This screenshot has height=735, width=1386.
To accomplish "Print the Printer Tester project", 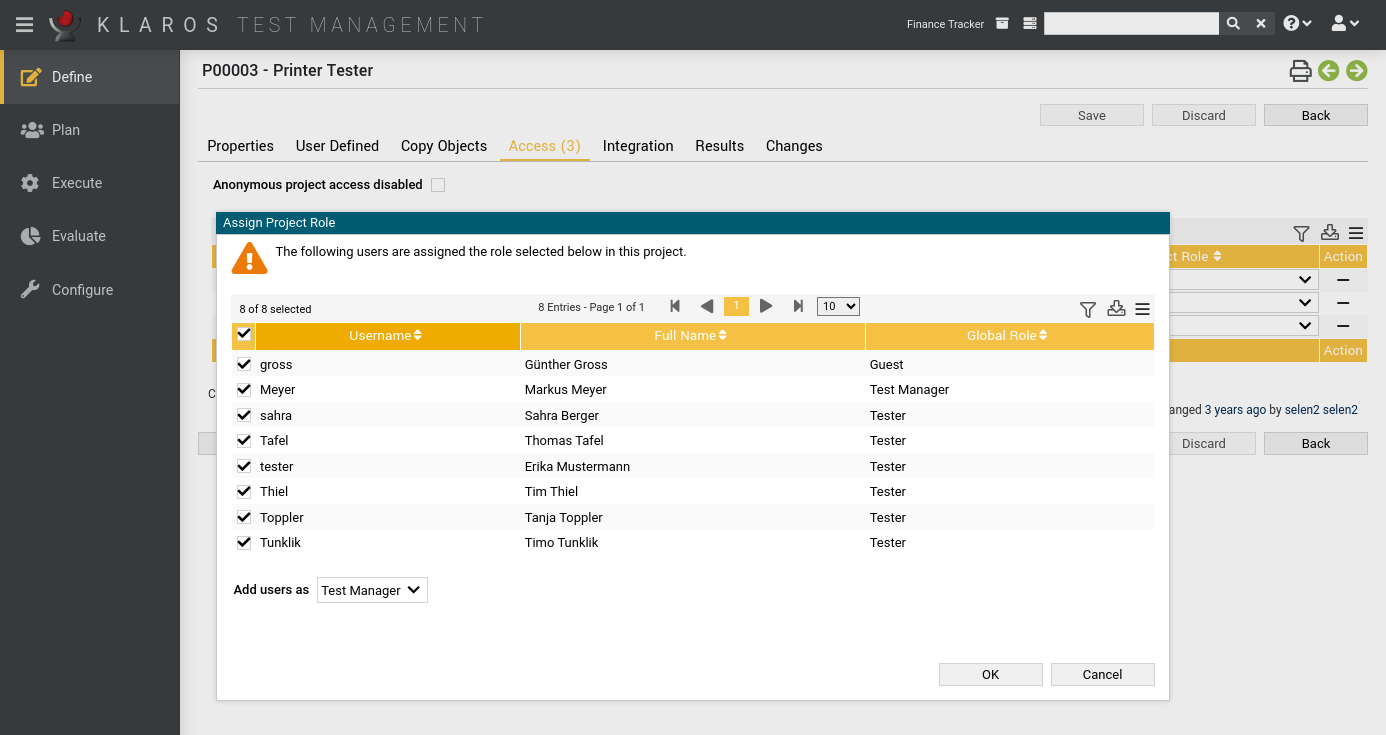I will pyautogui.click(x=1300, y=71).
